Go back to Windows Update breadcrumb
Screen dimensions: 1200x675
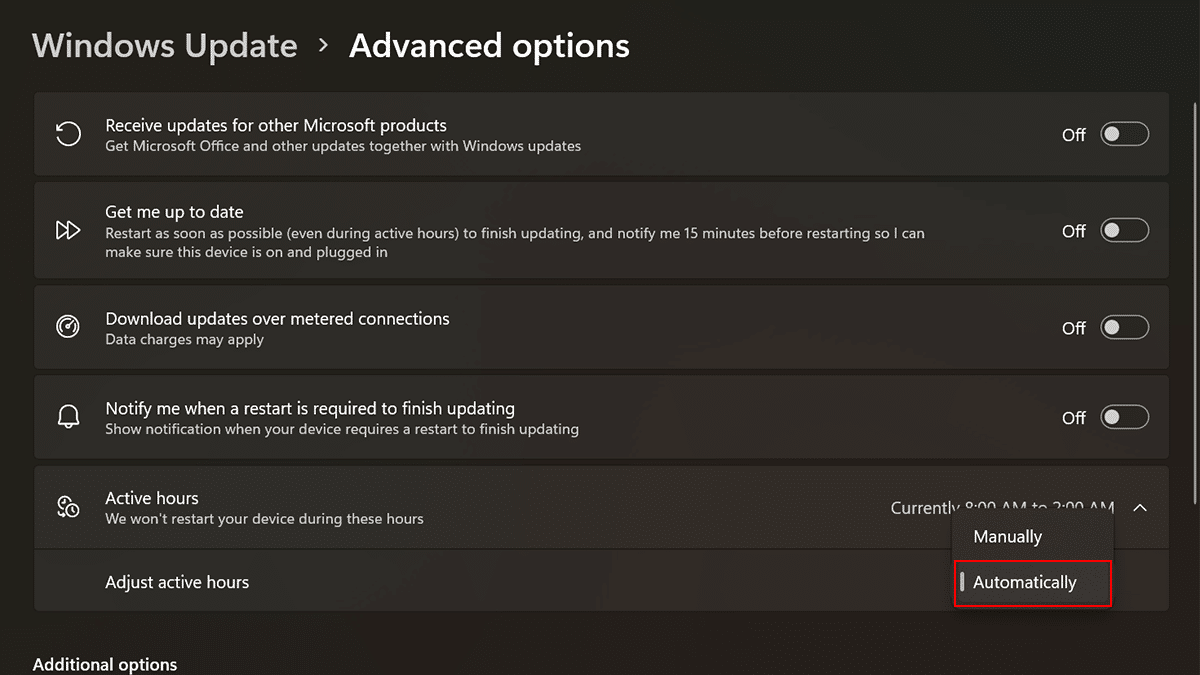165,46
